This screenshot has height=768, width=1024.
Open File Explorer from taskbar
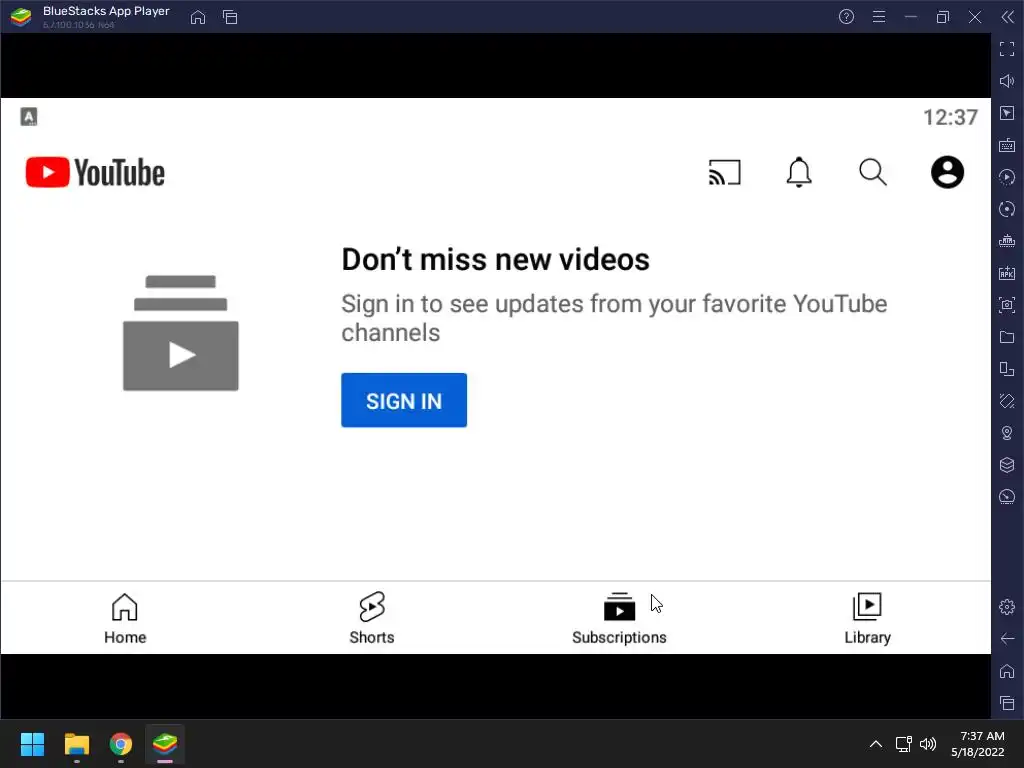click(x=76, y=744)
